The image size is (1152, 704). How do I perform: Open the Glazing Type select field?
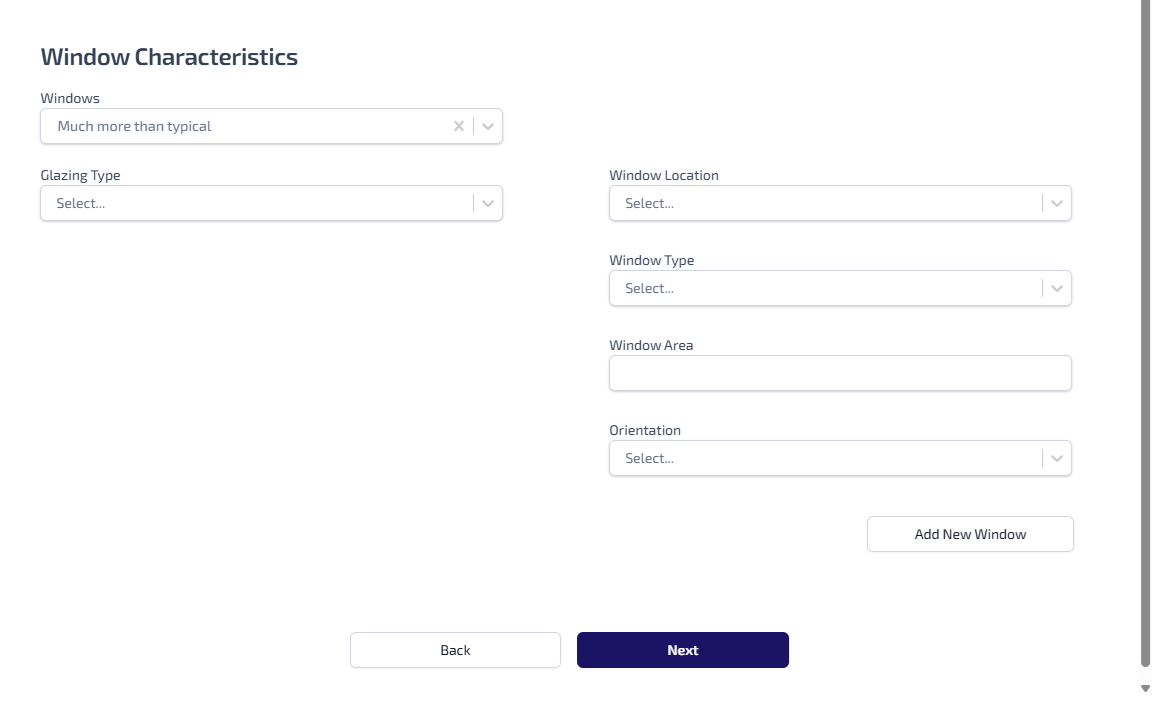pyautogui.click(x=255, y=203)
